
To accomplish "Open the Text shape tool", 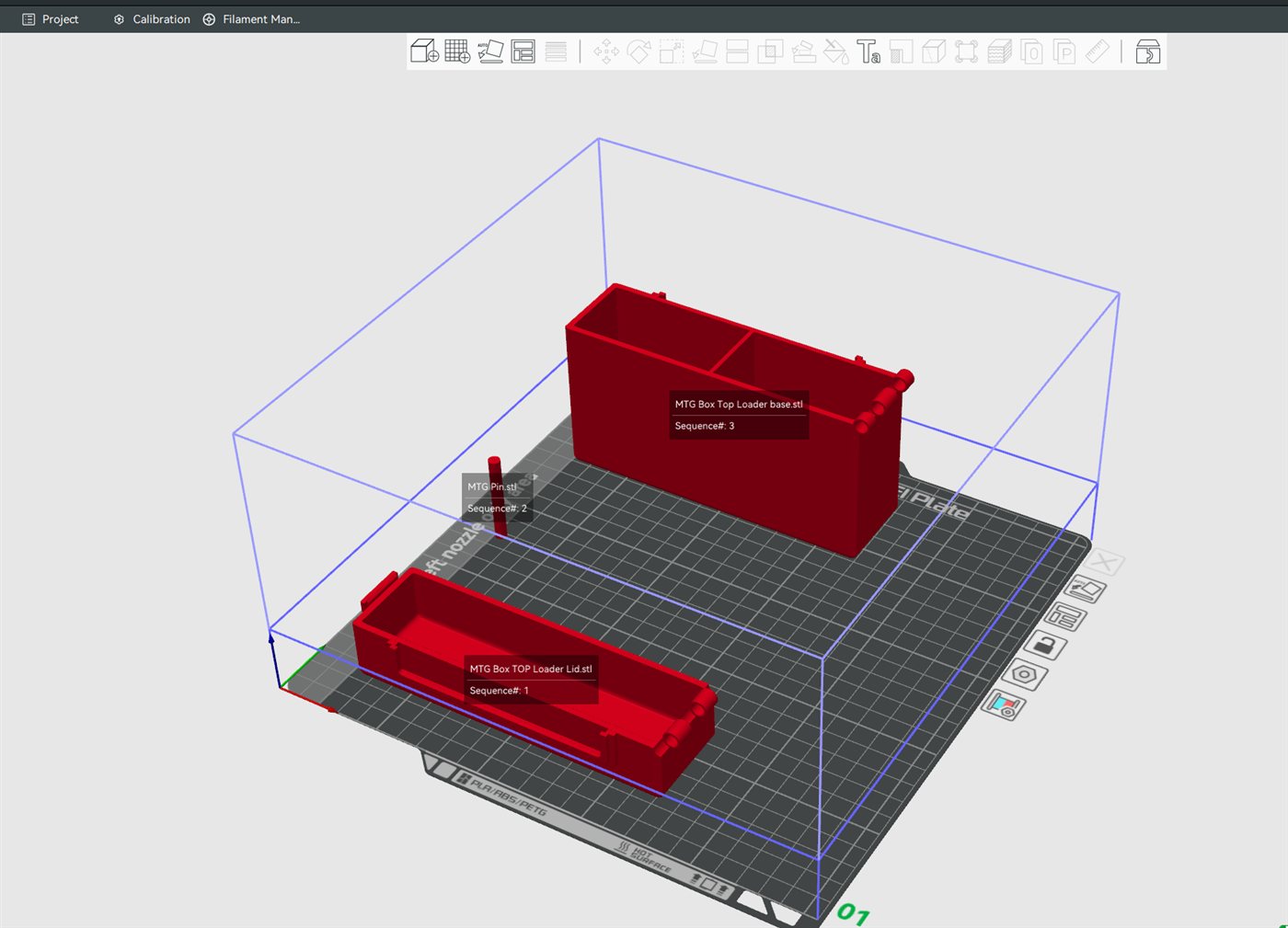I will [x=868, y=52].
